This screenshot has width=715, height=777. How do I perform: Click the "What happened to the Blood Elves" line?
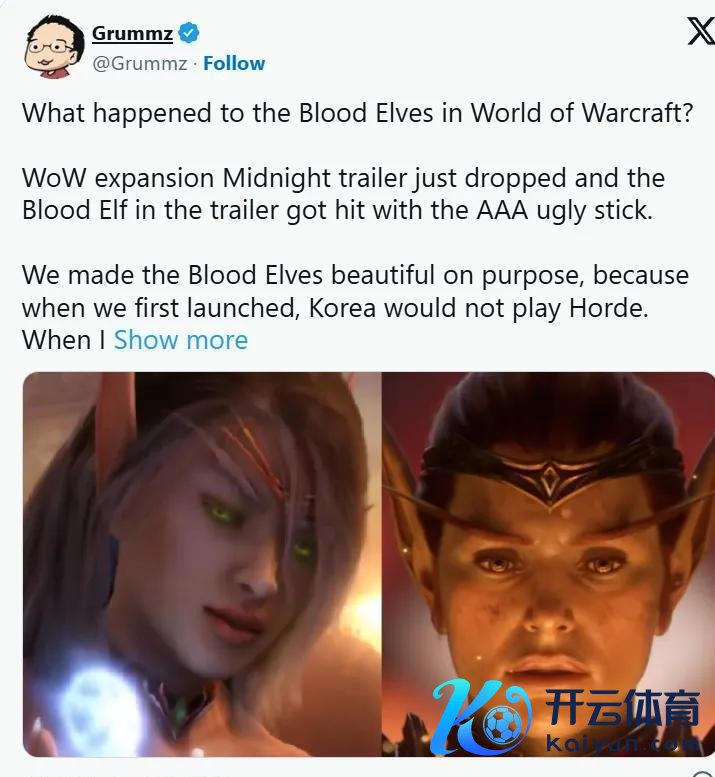[357, 113]
